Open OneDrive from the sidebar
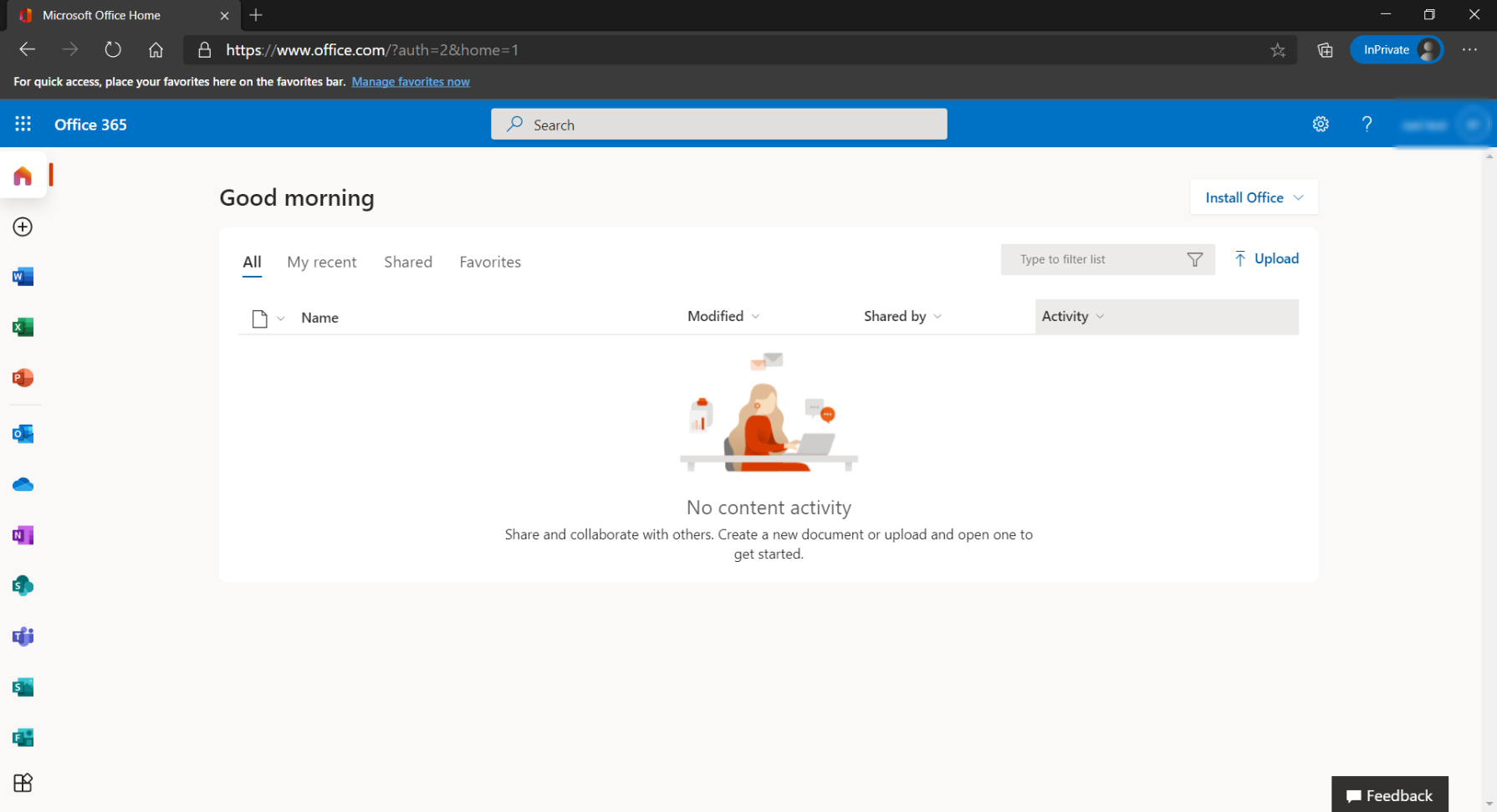 tap(23, 485)
